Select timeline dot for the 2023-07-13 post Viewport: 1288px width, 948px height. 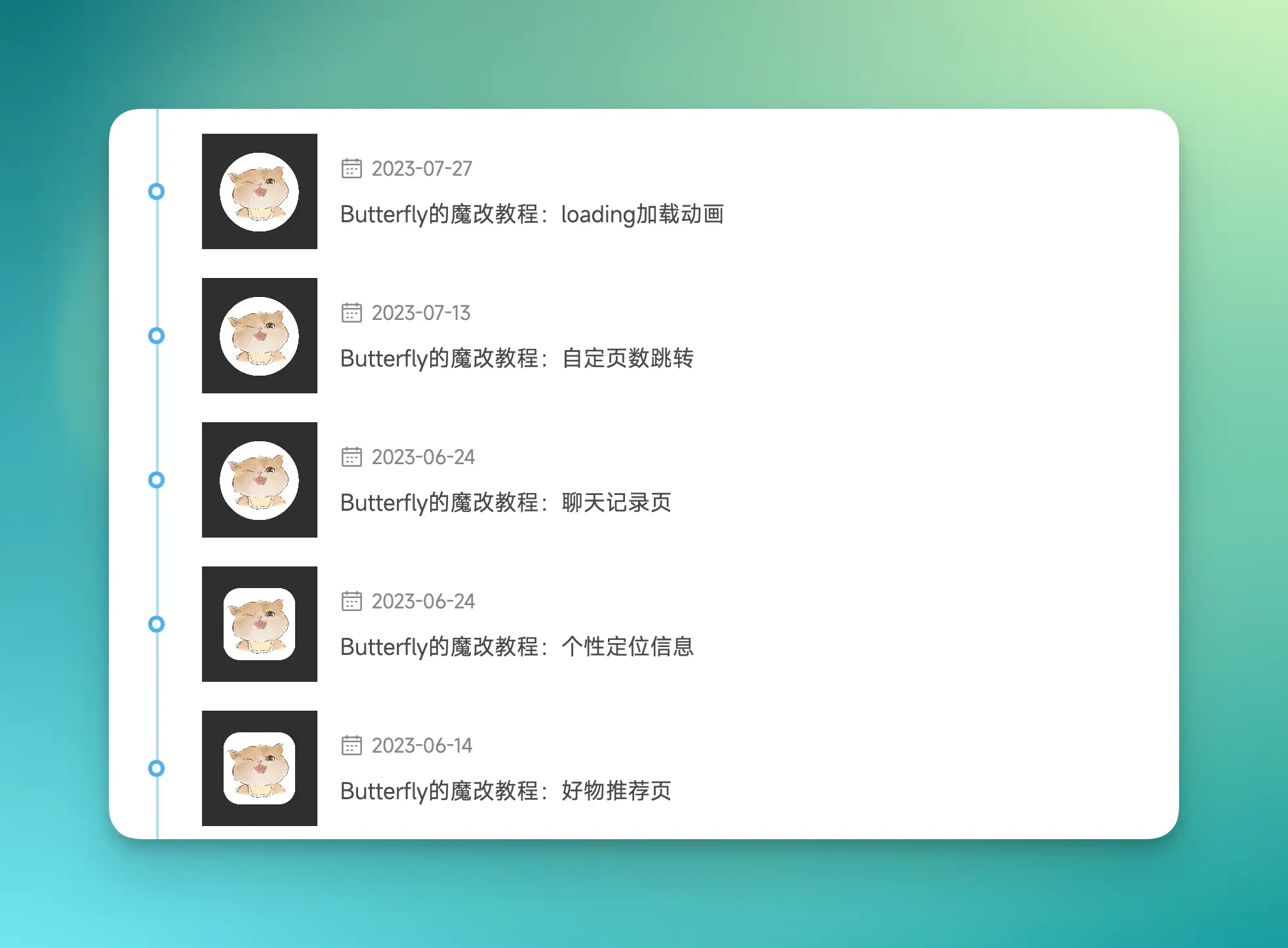[156, 336]
